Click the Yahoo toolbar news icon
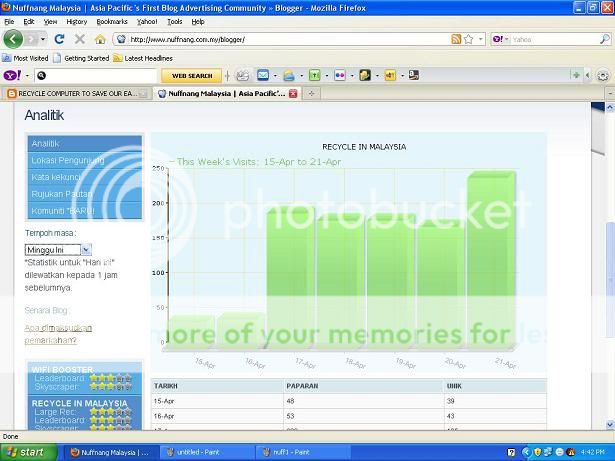 (x=243, y=75)
